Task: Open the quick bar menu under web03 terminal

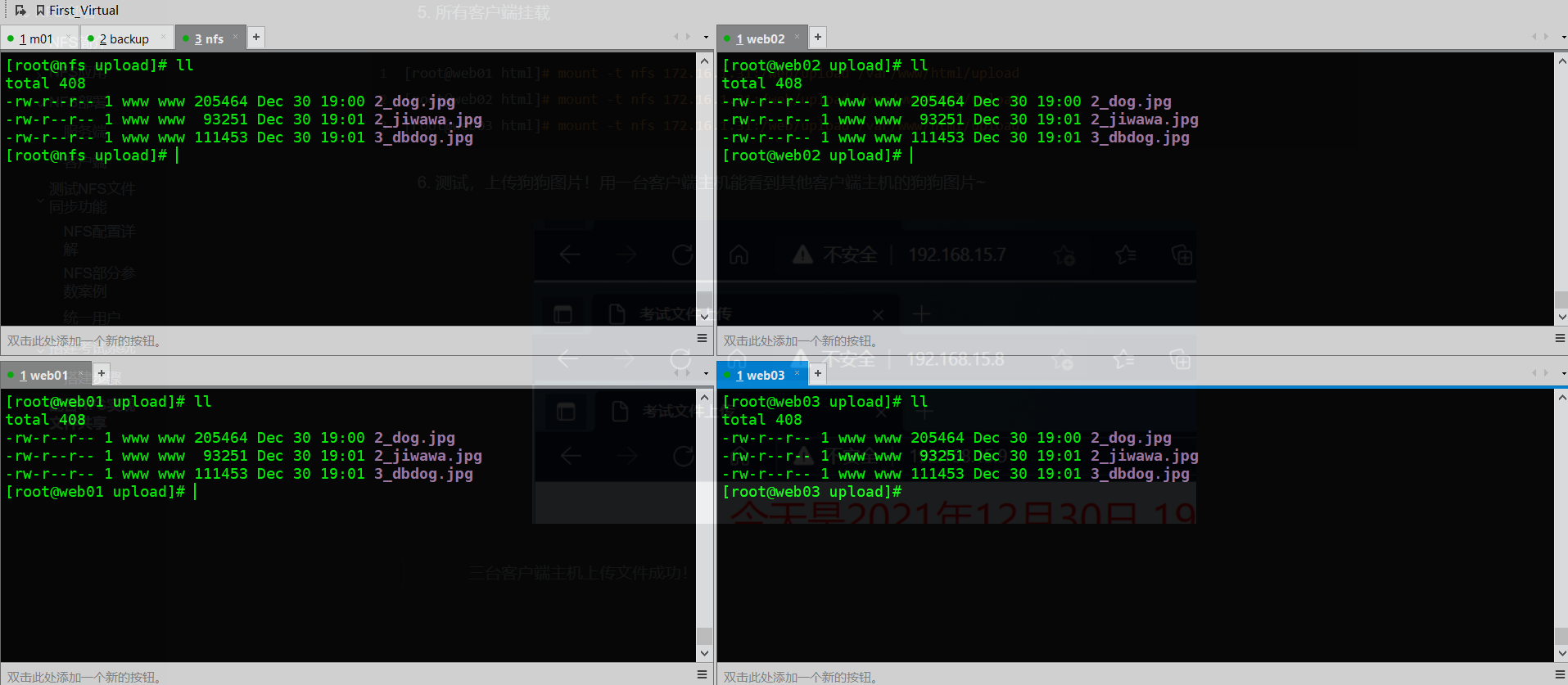Action: click(1560, 674)
